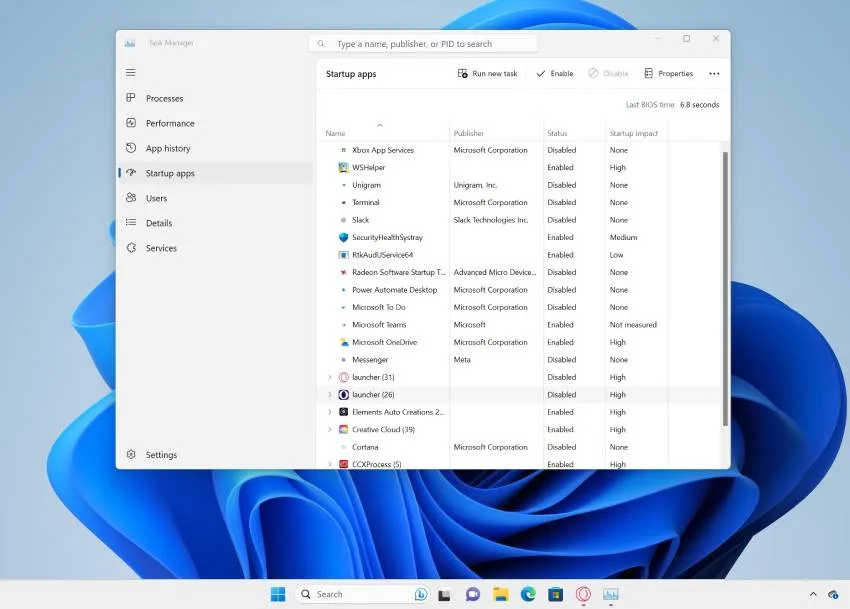
Task: Click the Performance sidebar icon
Action: pos(131,123)
